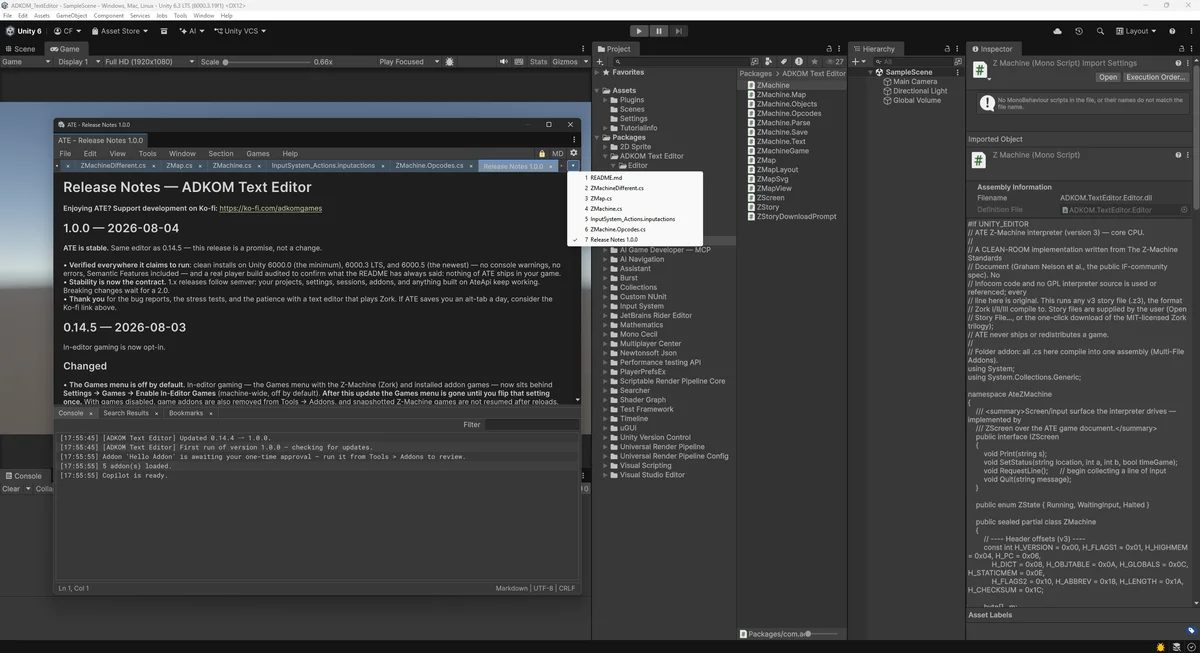Expand the Plugins folder
Image resolution: width=1200 pixels, height=653 pixels.
pos(606,100)
